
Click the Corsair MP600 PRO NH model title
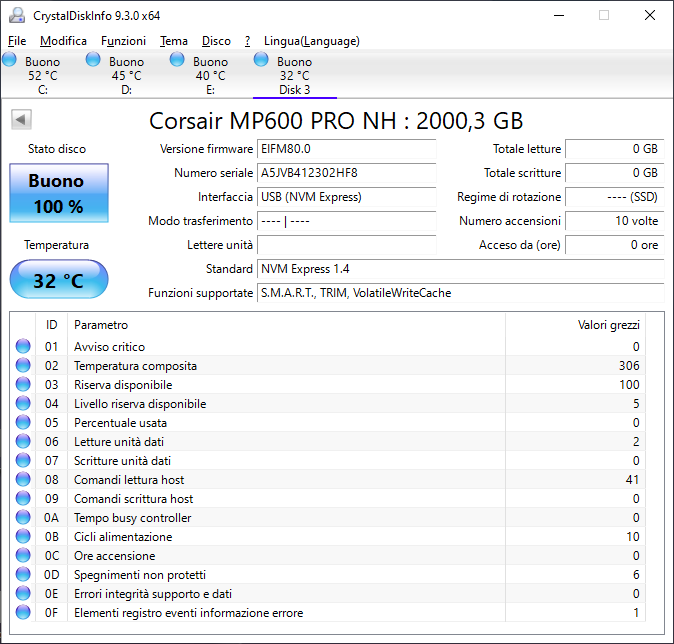coord(336,121)
